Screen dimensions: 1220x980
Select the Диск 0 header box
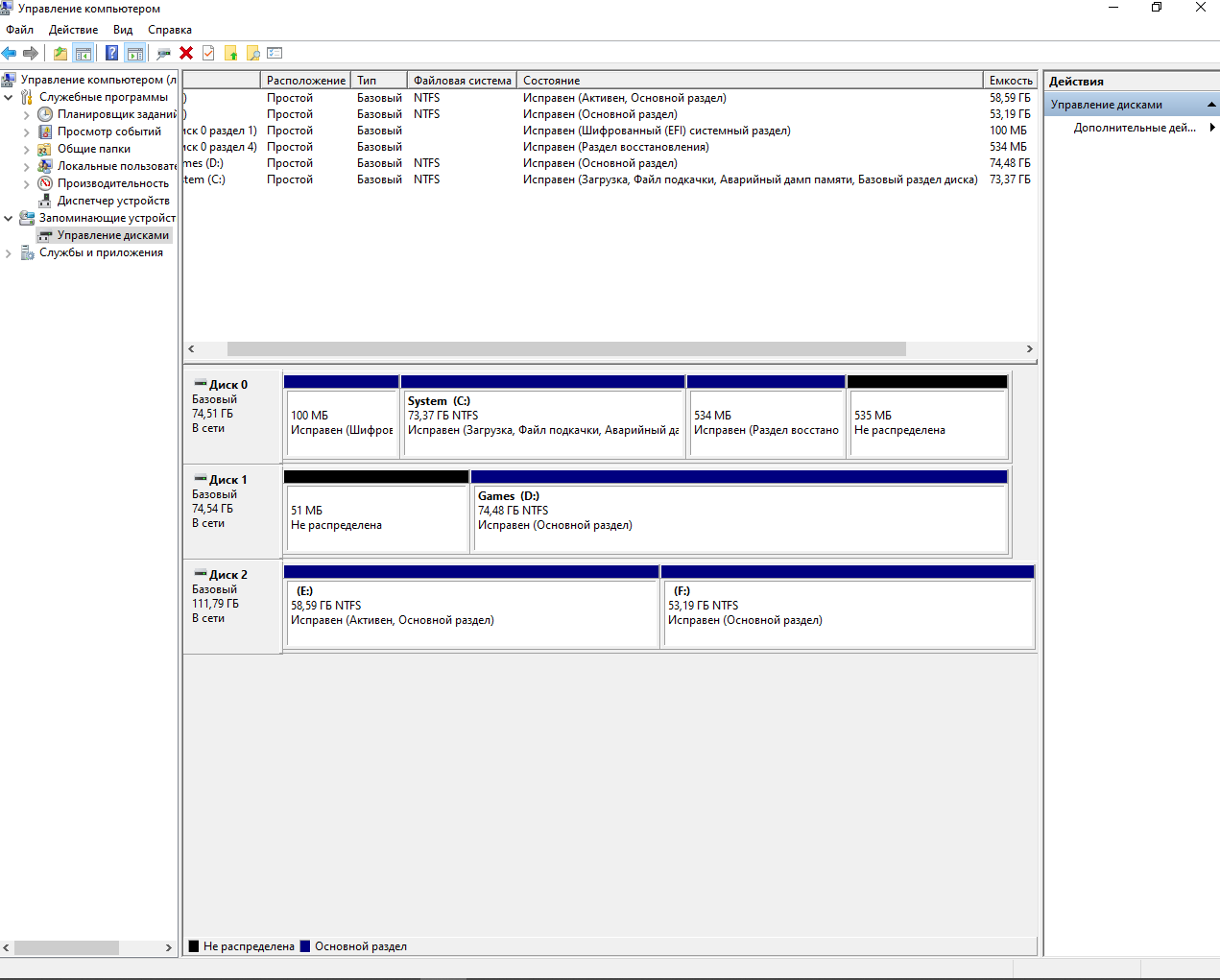pyautogui.click(x=231, y=416)
